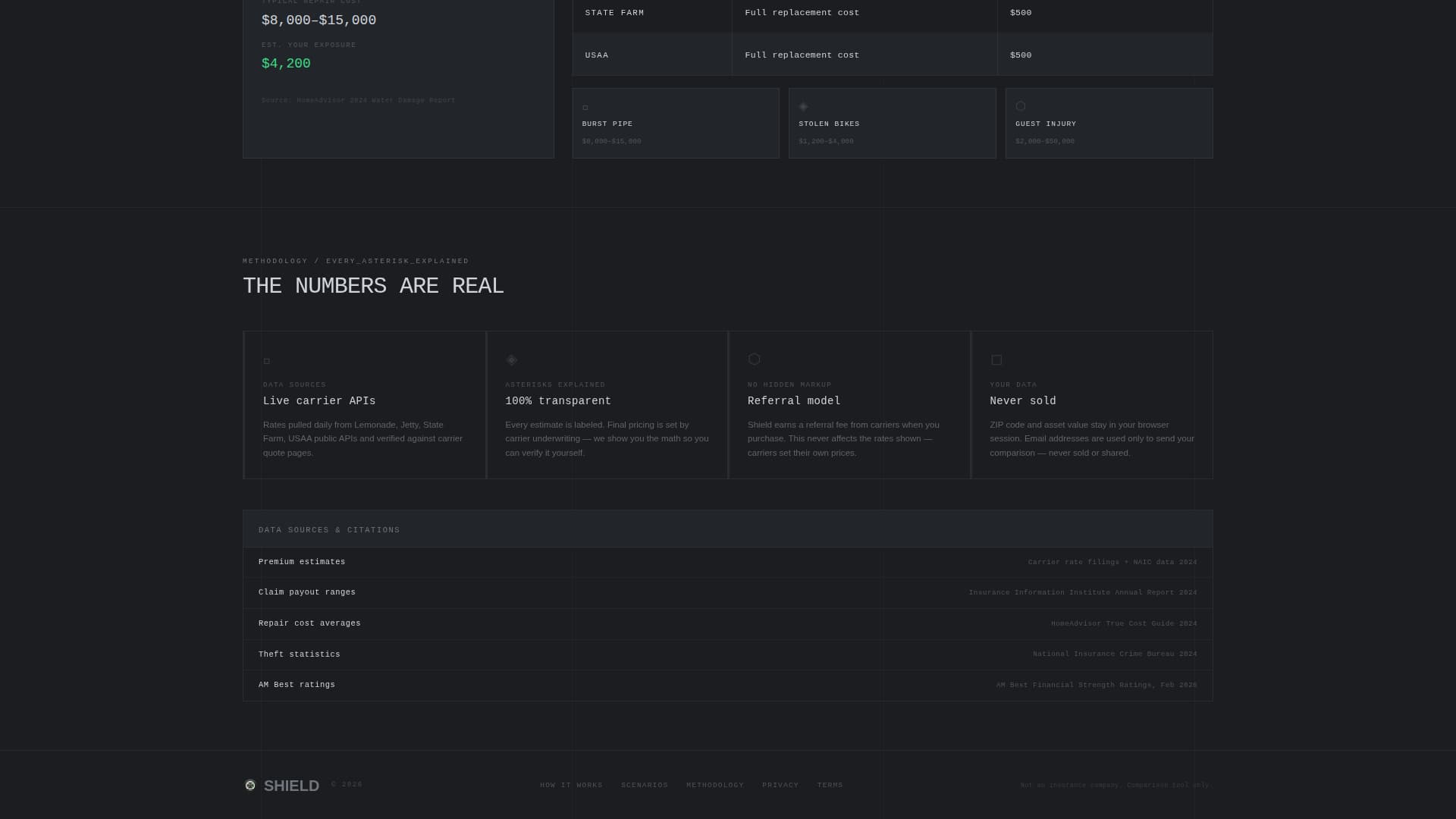Click Carrier rate filings + NAIC citation
This screenshot has height=819, width=1456.
point(1112,563)
